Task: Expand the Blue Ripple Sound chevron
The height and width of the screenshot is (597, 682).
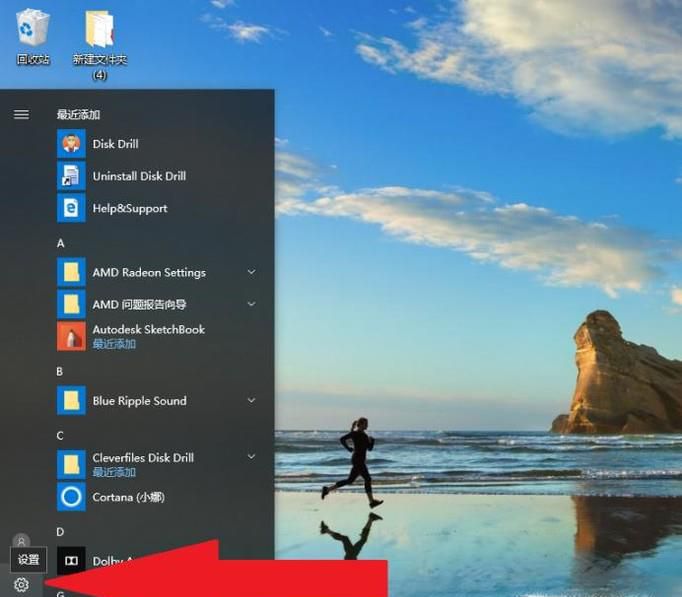Action: (x=251, y=400)
